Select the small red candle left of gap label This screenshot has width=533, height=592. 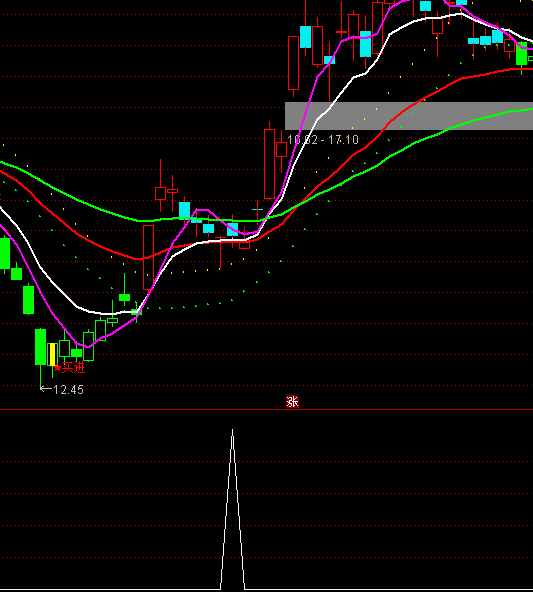(x=281, y=150)
